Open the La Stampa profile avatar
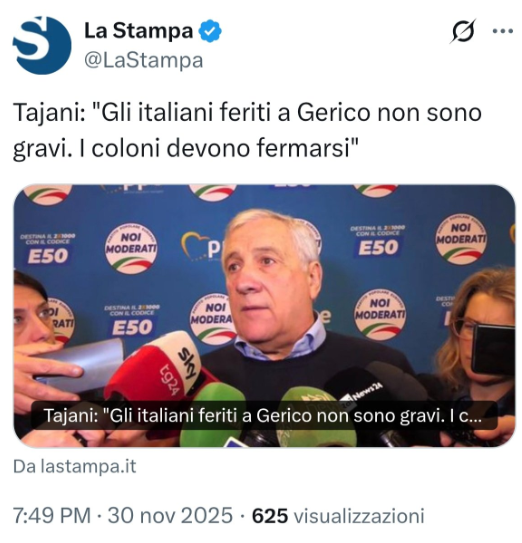Viewport: 522px width, 543px height. (x=42, y=45)
